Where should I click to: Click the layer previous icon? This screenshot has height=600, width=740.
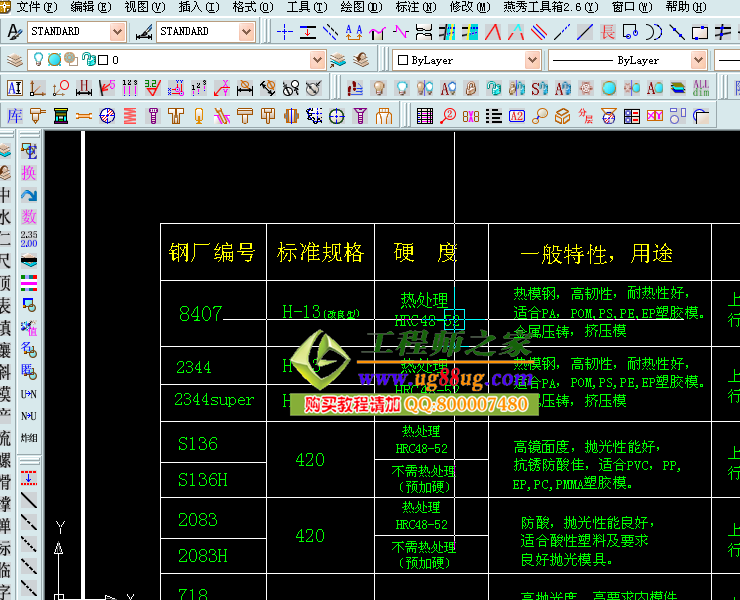click(x=361, y=60)
